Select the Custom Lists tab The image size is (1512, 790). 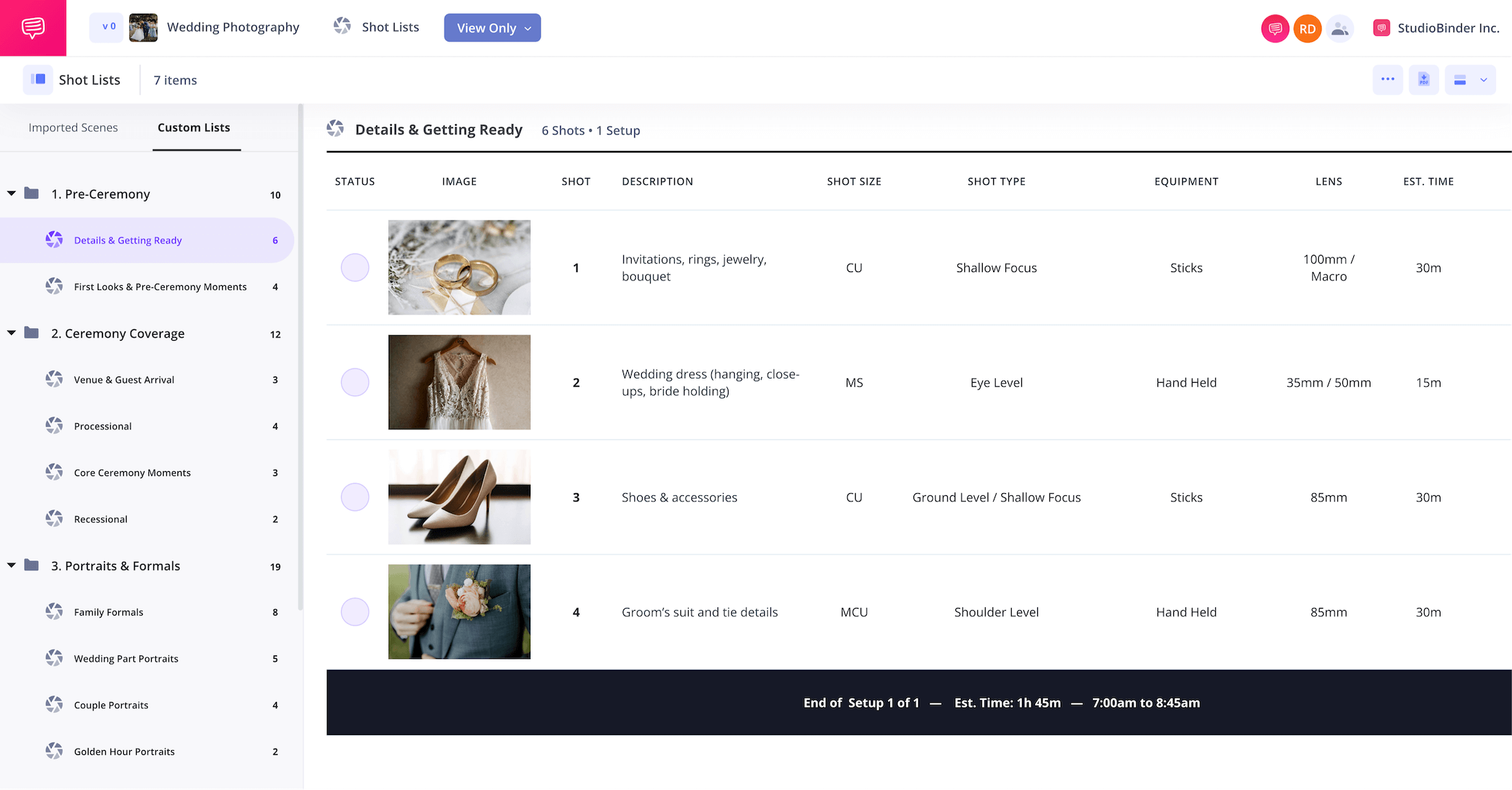pyautogui.click(x=194, y=127)
